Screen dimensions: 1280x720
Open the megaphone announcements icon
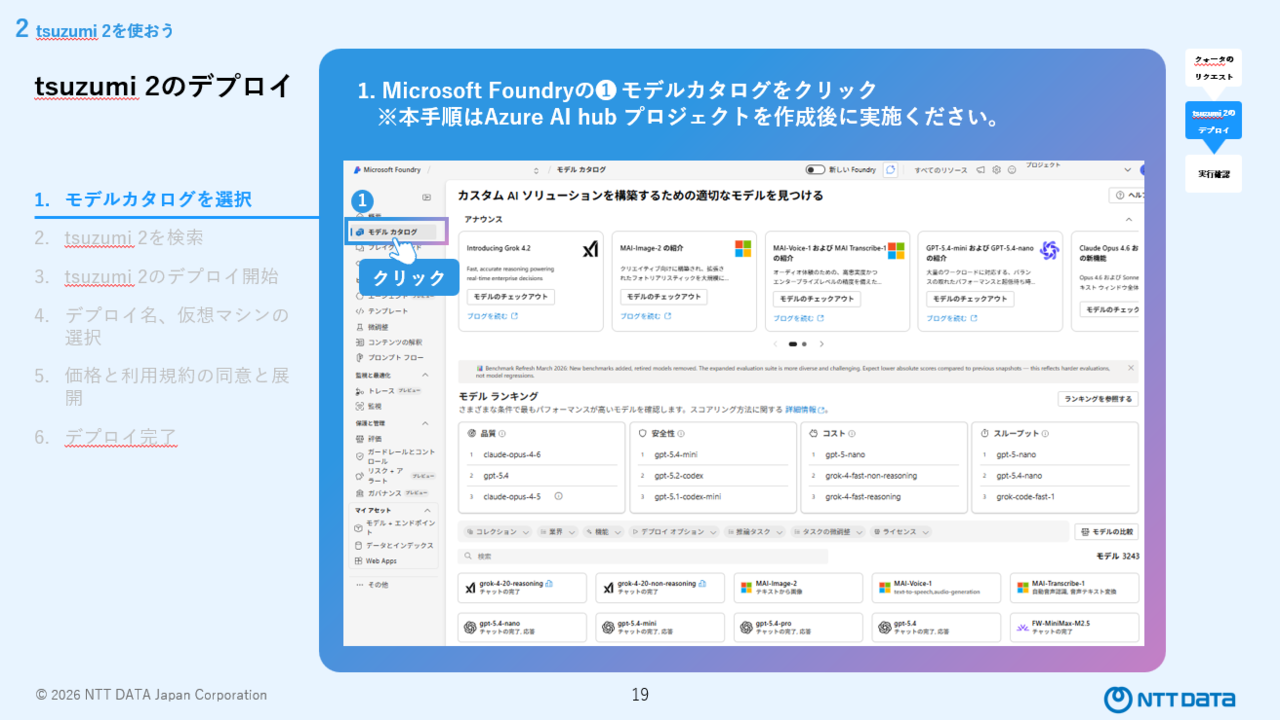click(981, 170)
